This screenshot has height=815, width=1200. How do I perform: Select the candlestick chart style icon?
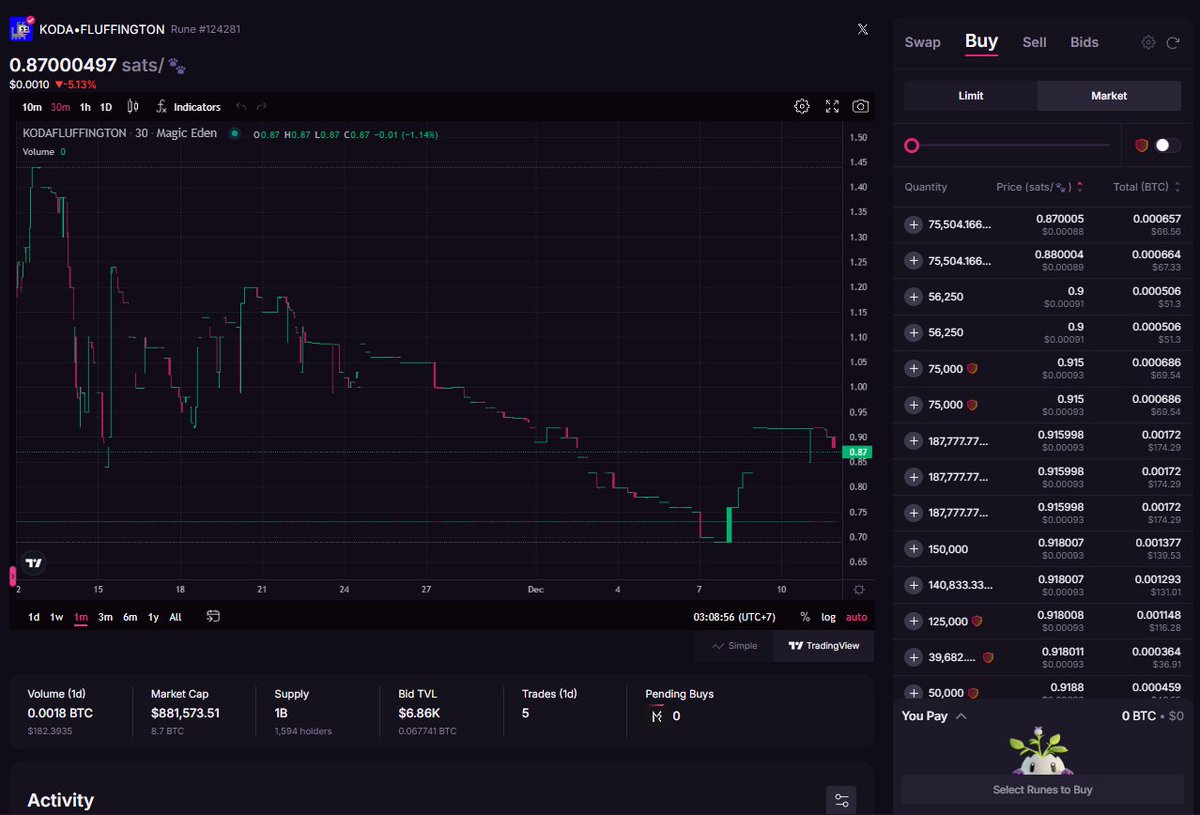coord(133,106)
